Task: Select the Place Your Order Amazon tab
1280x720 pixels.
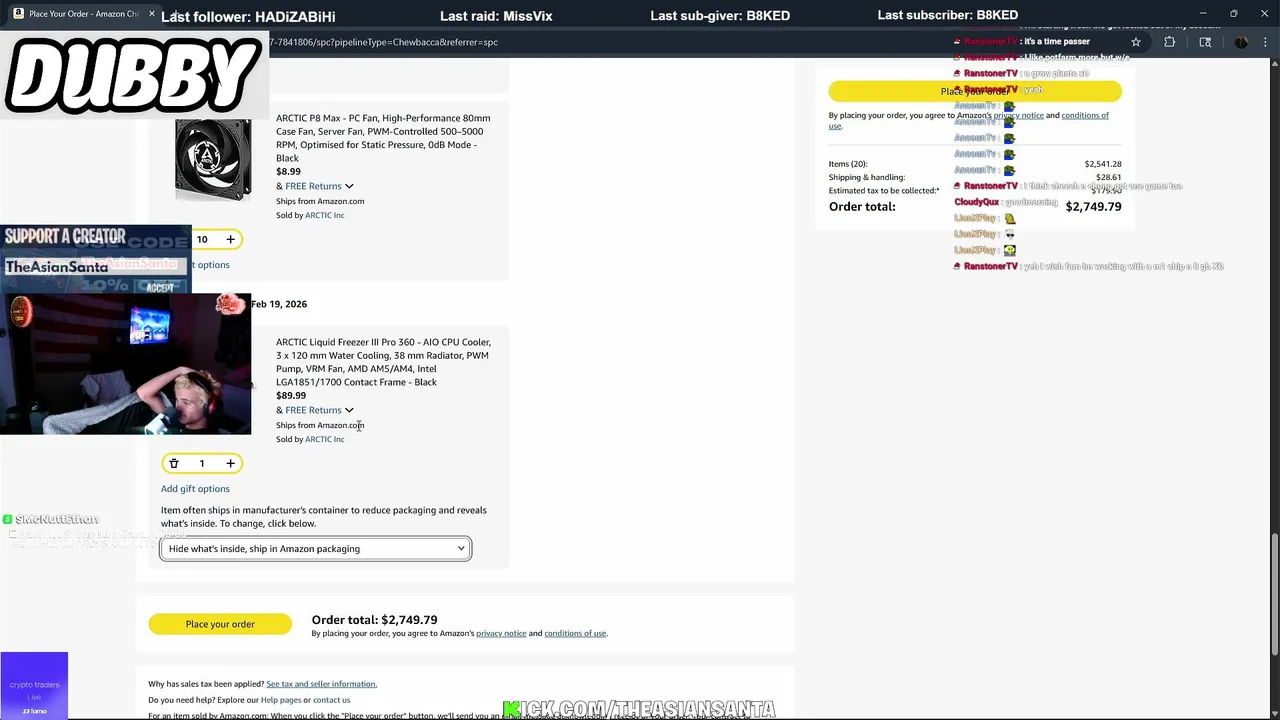Action: coord(84,14)
